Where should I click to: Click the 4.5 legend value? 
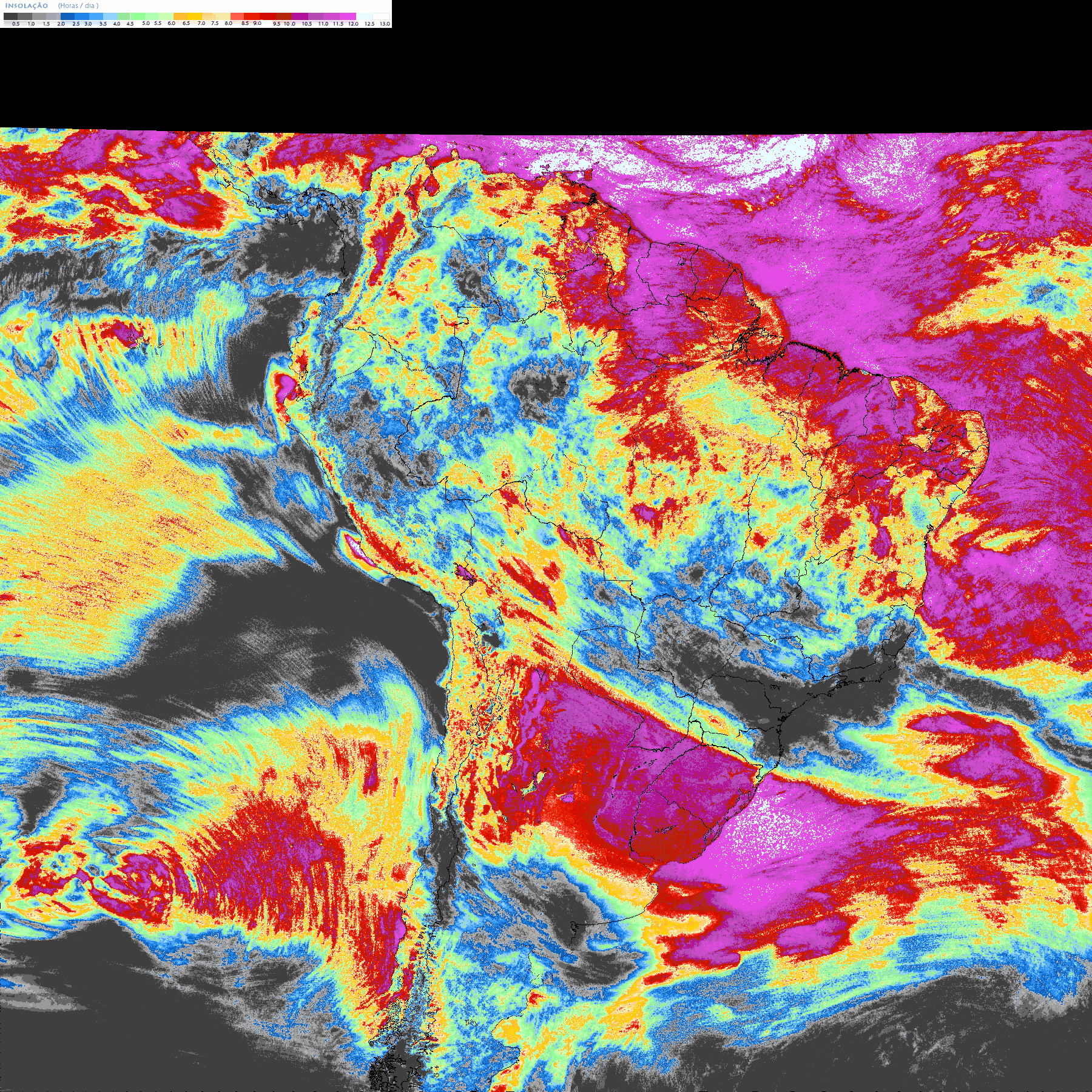[x=130, y=24]
